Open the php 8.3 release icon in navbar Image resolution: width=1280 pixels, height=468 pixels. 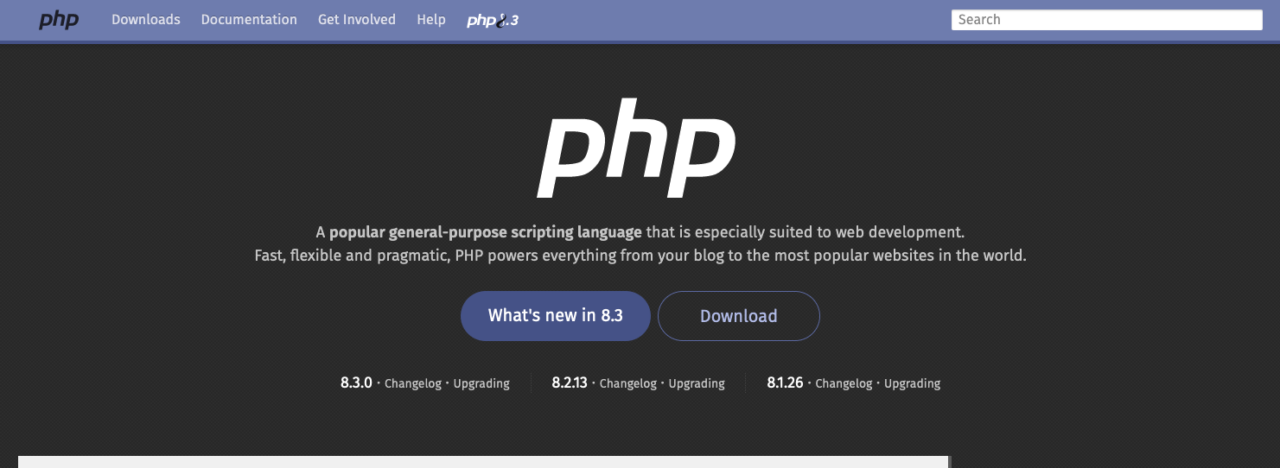(x=492, y=20)
